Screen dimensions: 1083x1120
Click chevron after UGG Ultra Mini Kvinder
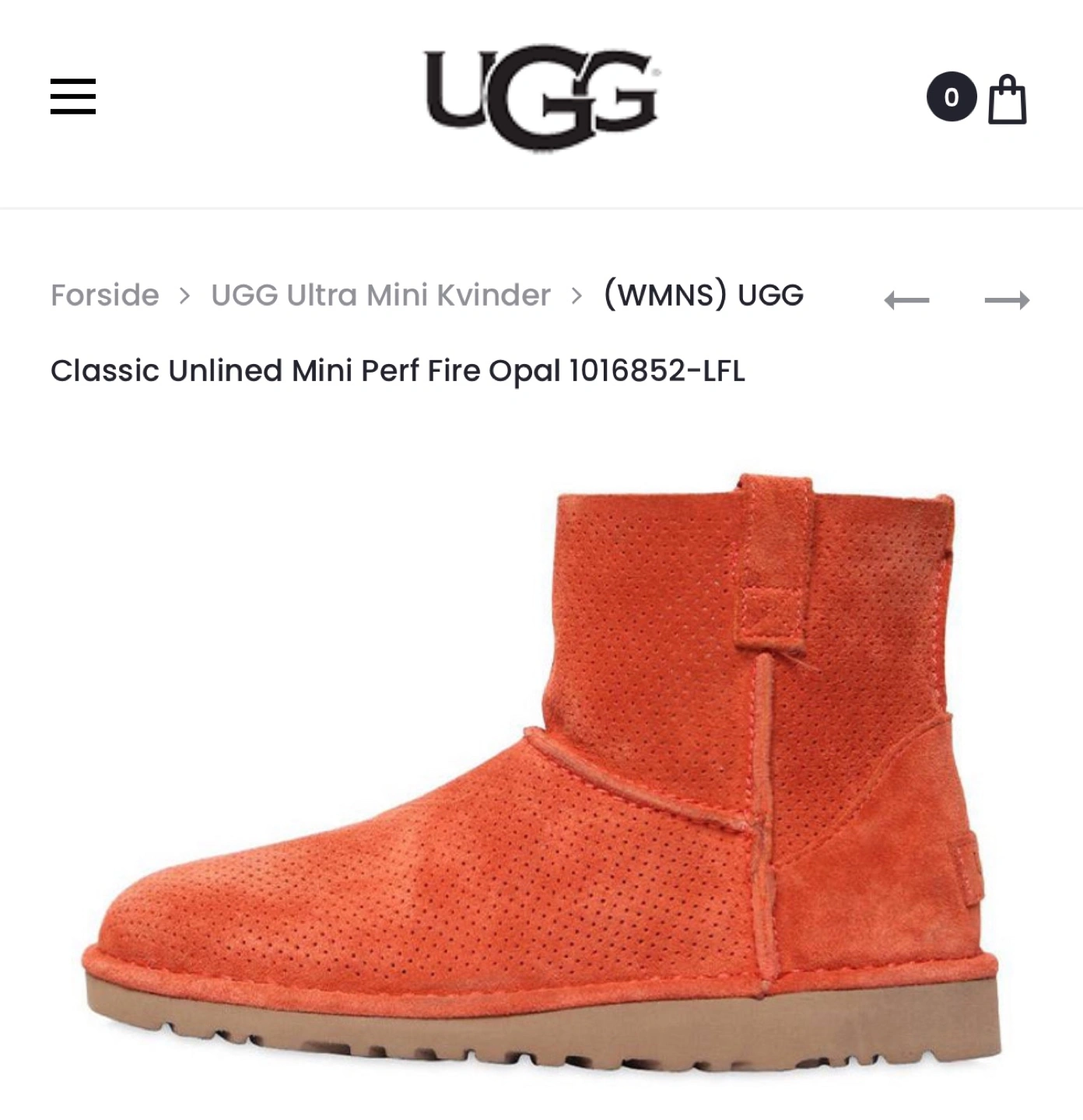pos(577,296)
